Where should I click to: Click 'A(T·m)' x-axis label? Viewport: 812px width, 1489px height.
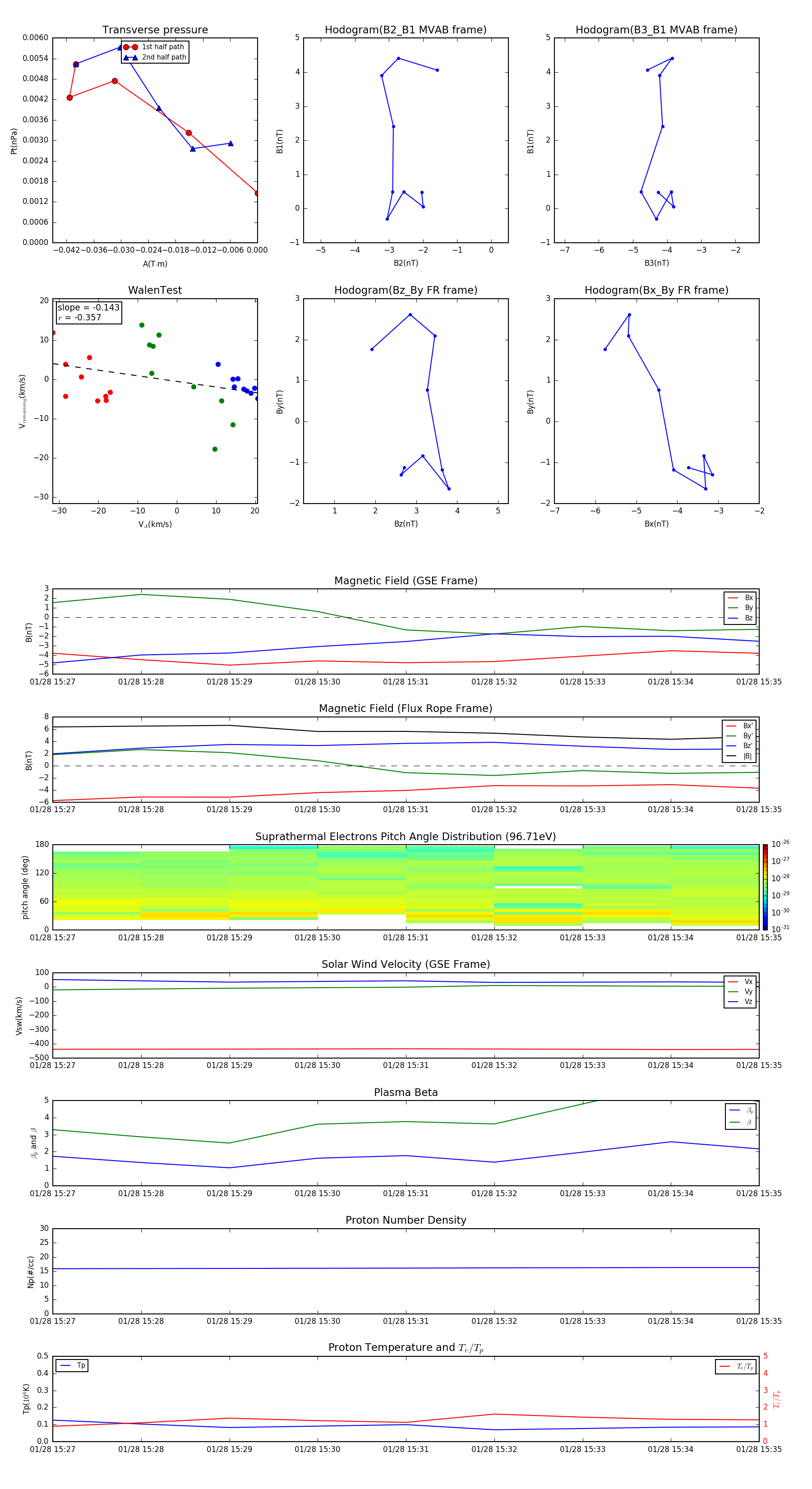(x=155, y=264)
